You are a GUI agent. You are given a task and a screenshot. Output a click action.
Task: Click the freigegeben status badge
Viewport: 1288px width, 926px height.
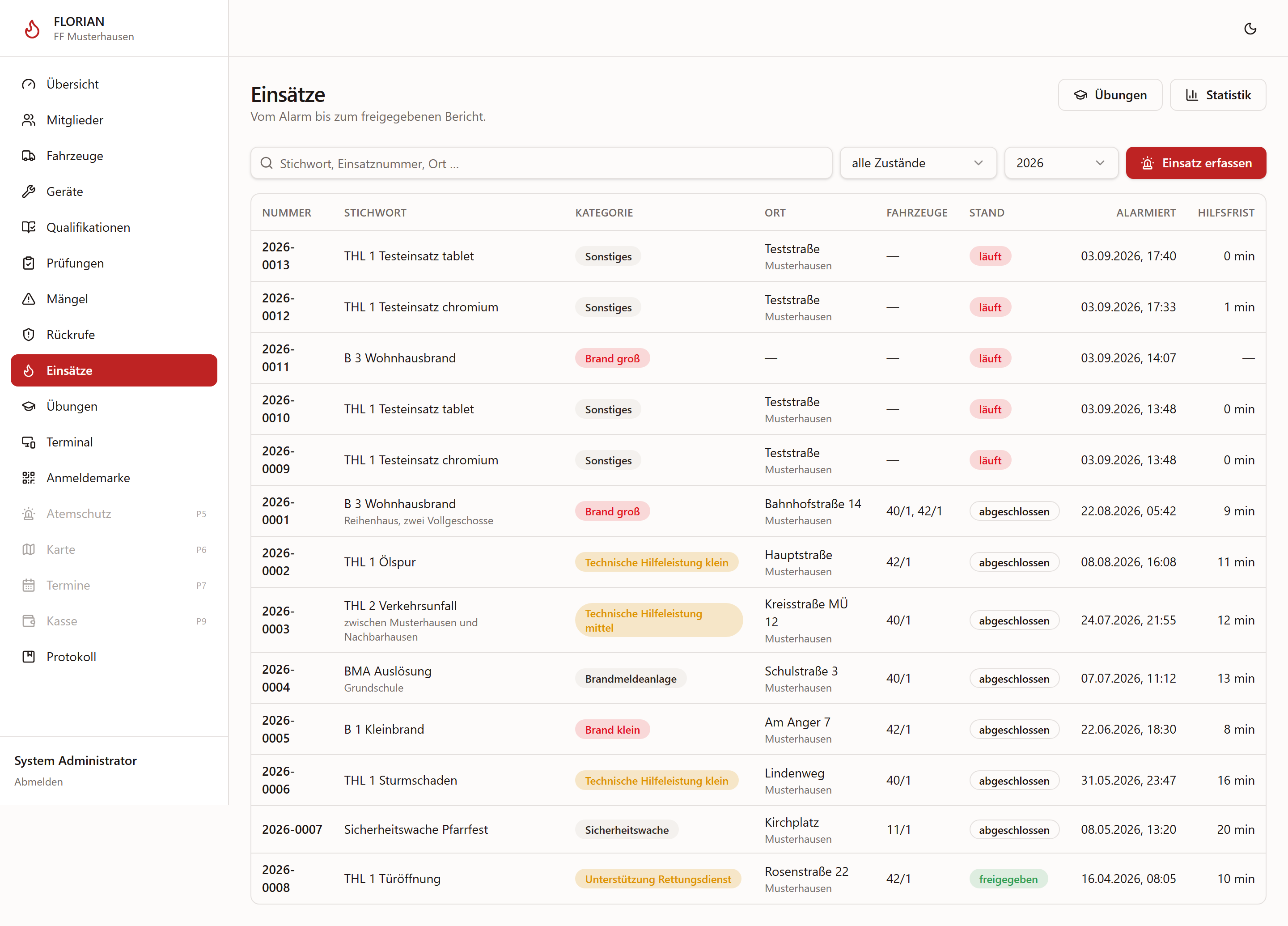tap(1008, 879)
